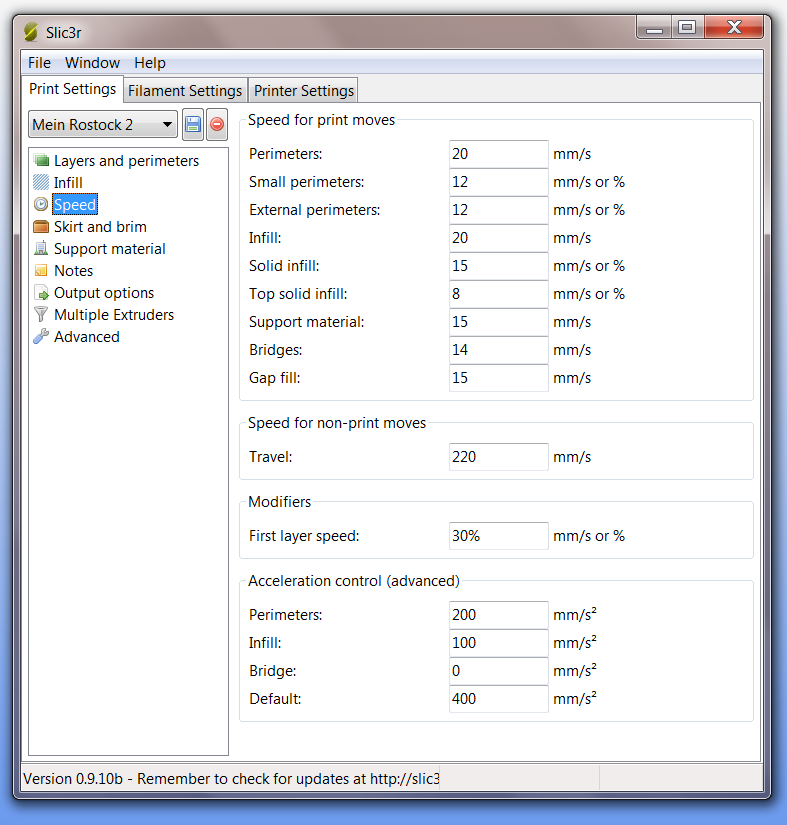Click the Bridge acceleration field showing 0
Viewport: 787px width, 825px height.
point(499,671)
